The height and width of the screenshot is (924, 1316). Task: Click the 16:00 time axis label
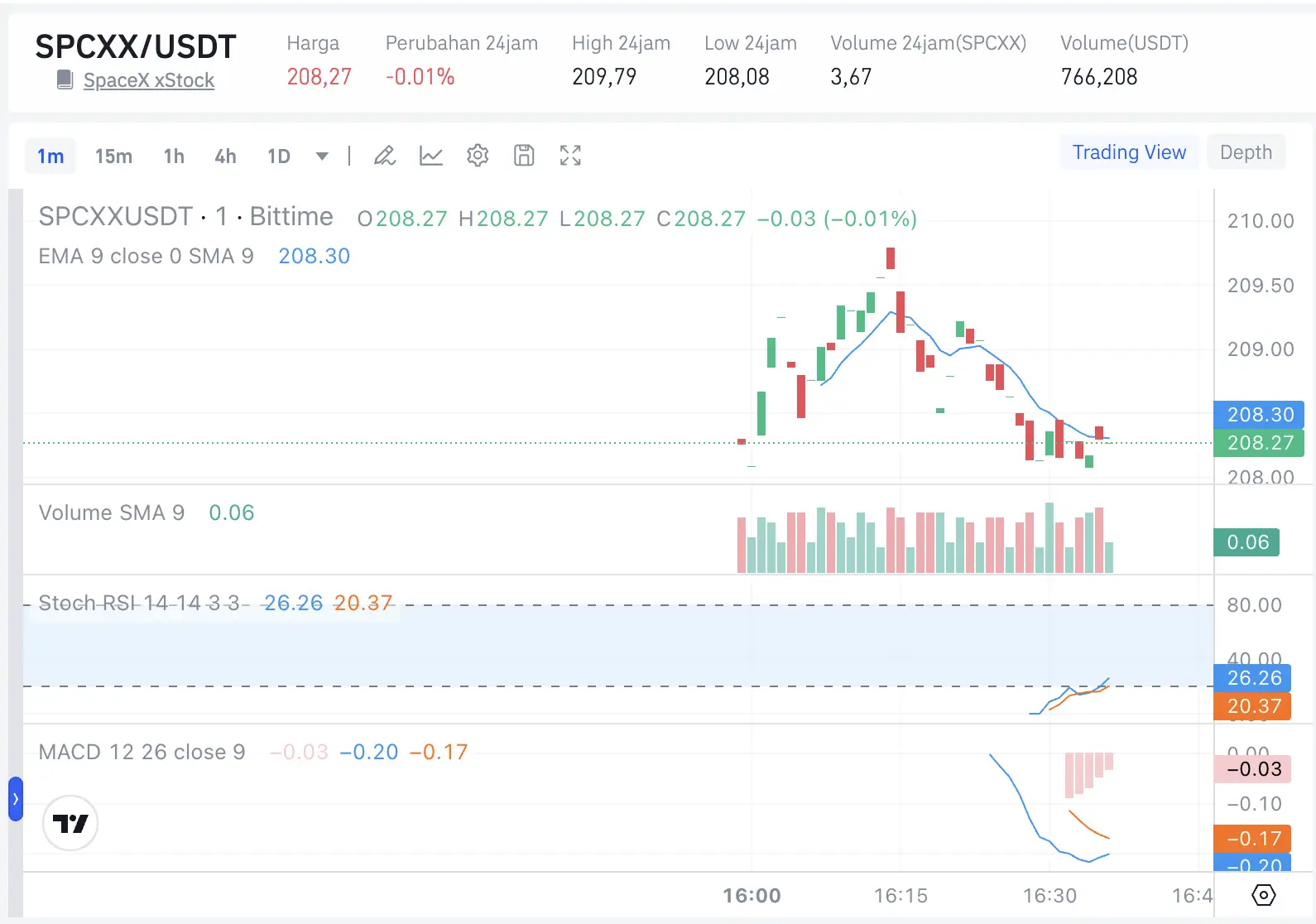(x=752, y=896)
